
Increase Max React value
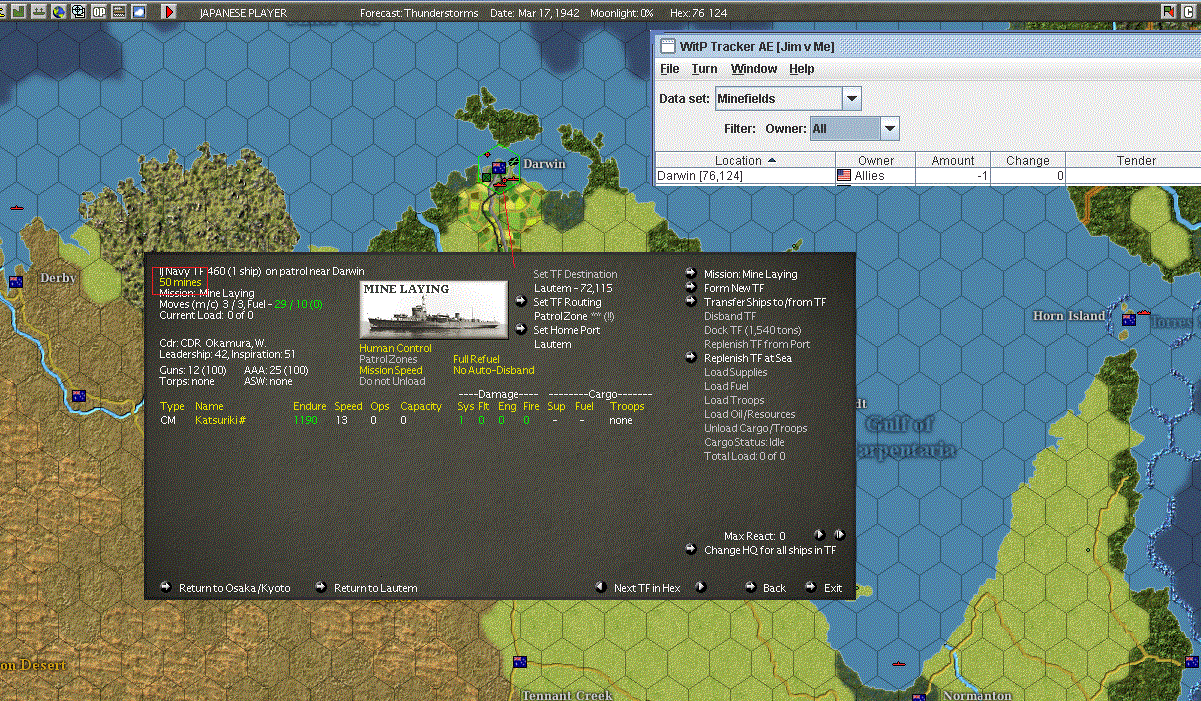tap(840, 535)
